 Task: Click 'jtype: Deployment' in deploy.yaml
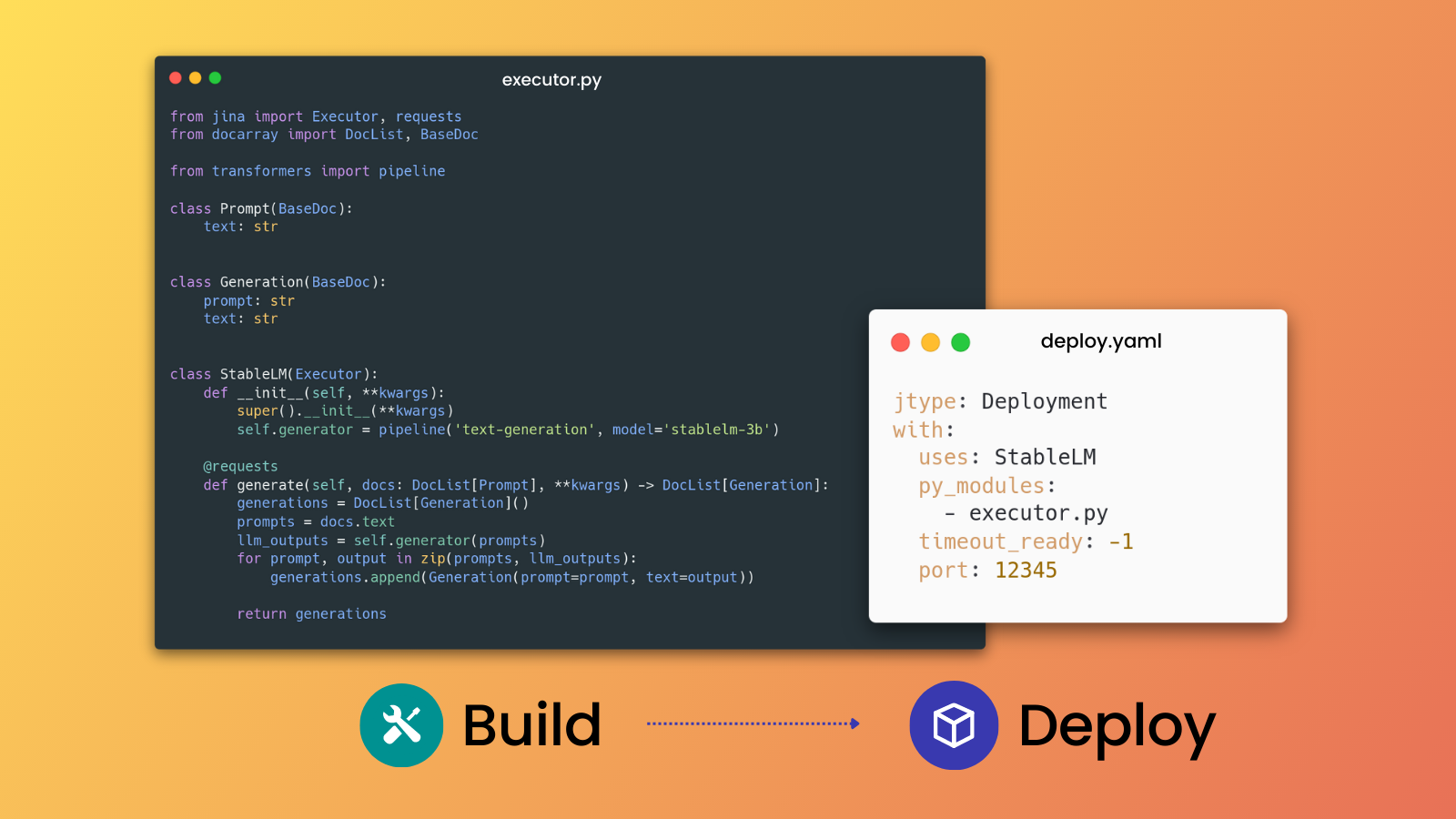(x=1000, y=401)
